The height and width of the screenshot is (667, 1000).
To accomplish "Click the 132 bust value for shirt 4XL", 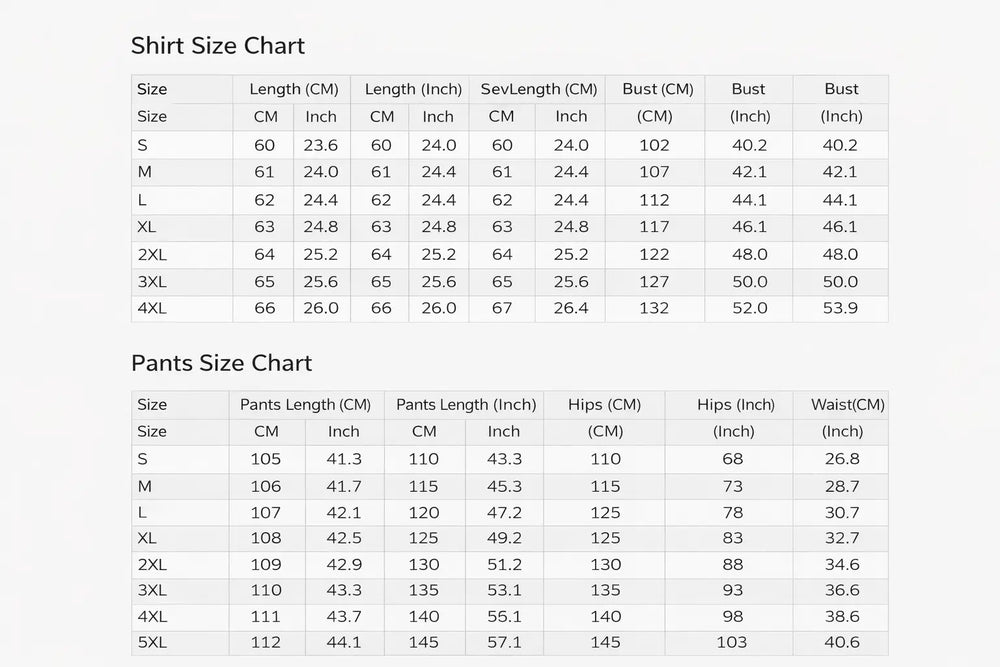I will pyautogui.click(x=654, y=308).
